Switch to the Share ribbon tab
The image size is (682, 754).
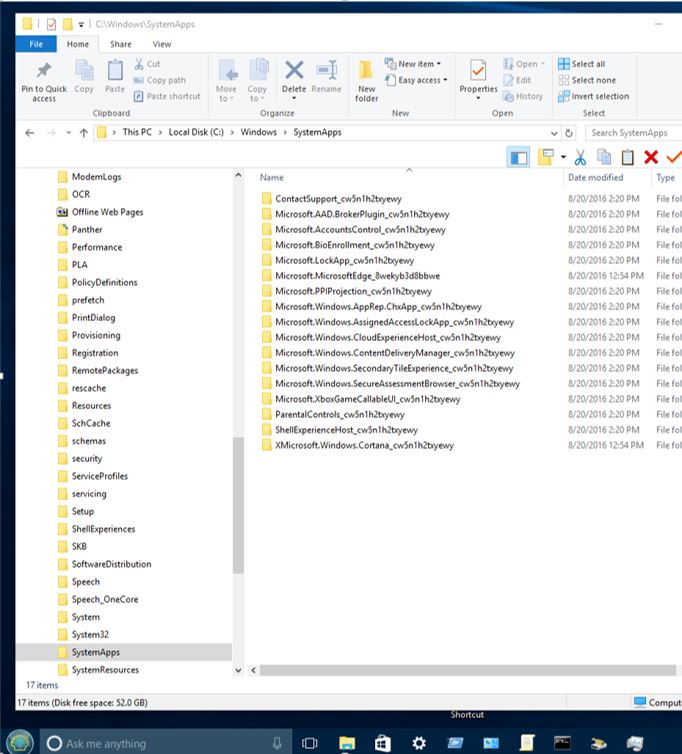tap(121, 44)
